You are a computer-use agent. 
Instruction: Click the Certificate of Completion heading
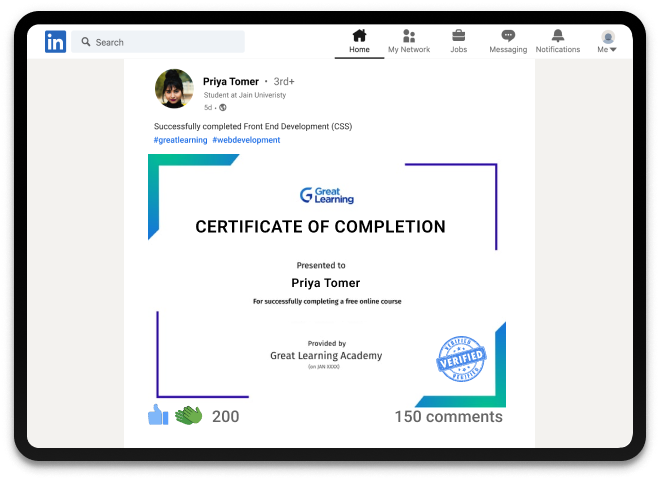click(320, 226)
